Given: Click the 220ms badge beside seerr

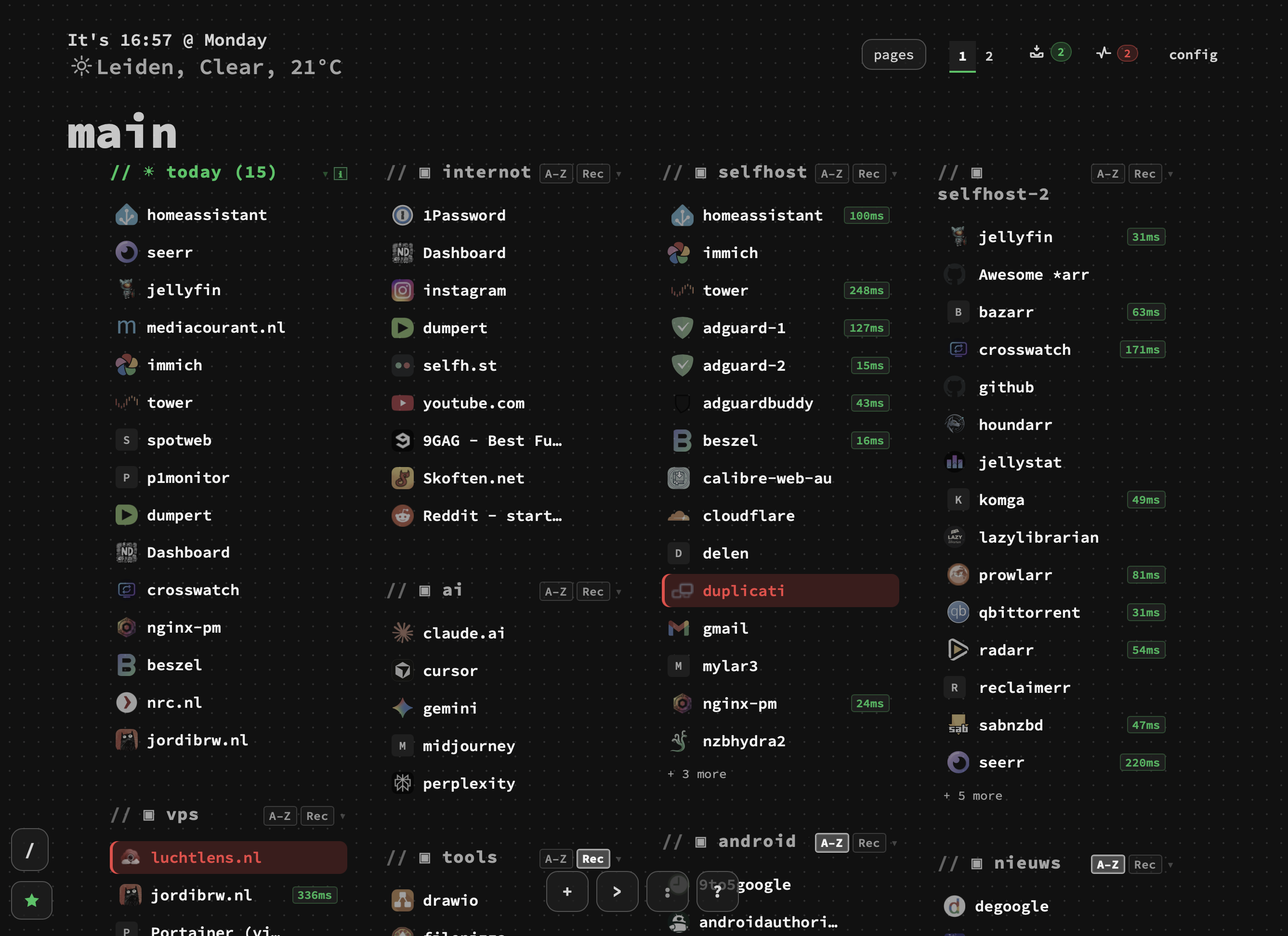Looking at the screenshot, I should tap(1142, 762).
